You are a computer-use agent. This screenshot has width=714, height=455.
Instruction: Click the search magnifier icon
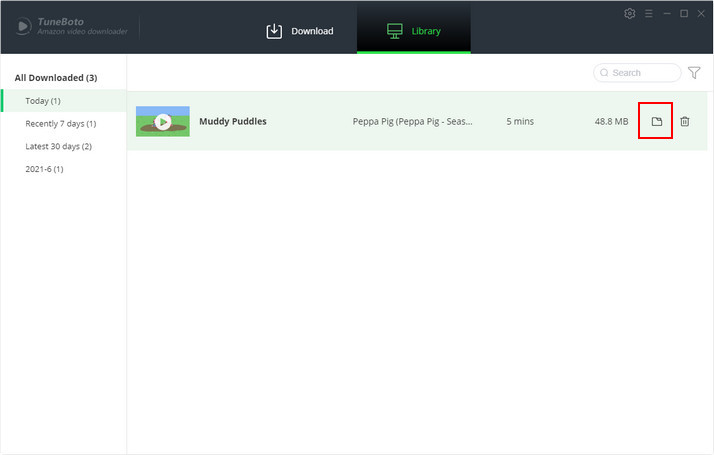[604, 73]
